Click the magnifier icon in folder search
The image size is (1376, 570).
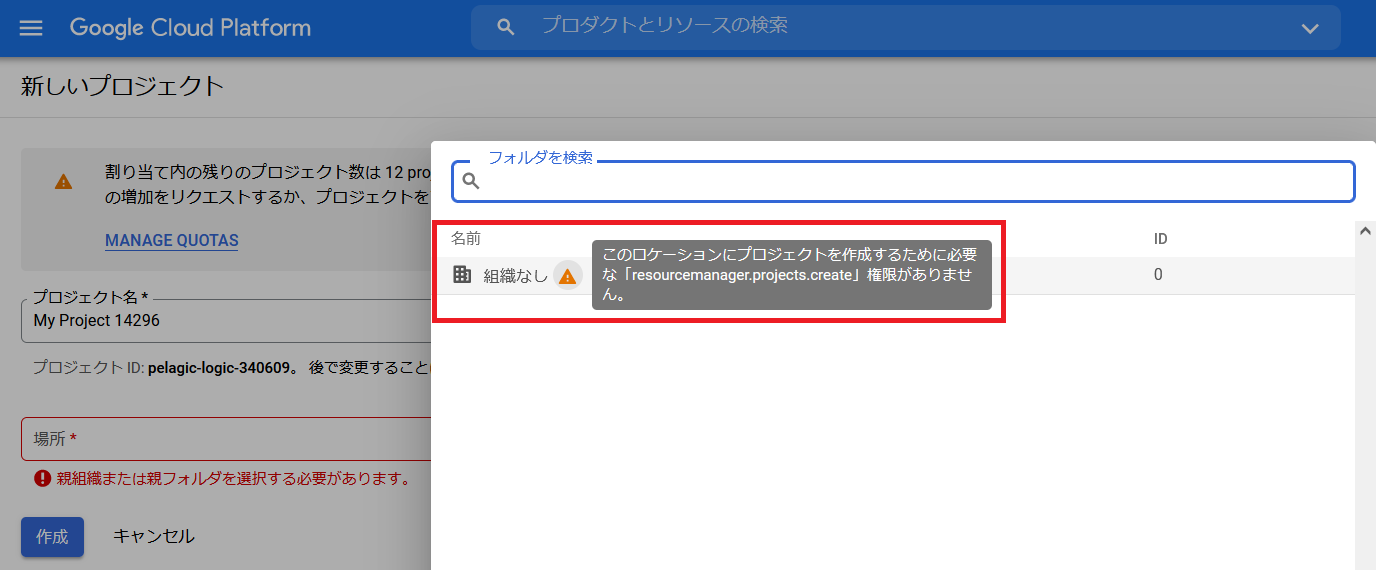click(x=471, y=181)
